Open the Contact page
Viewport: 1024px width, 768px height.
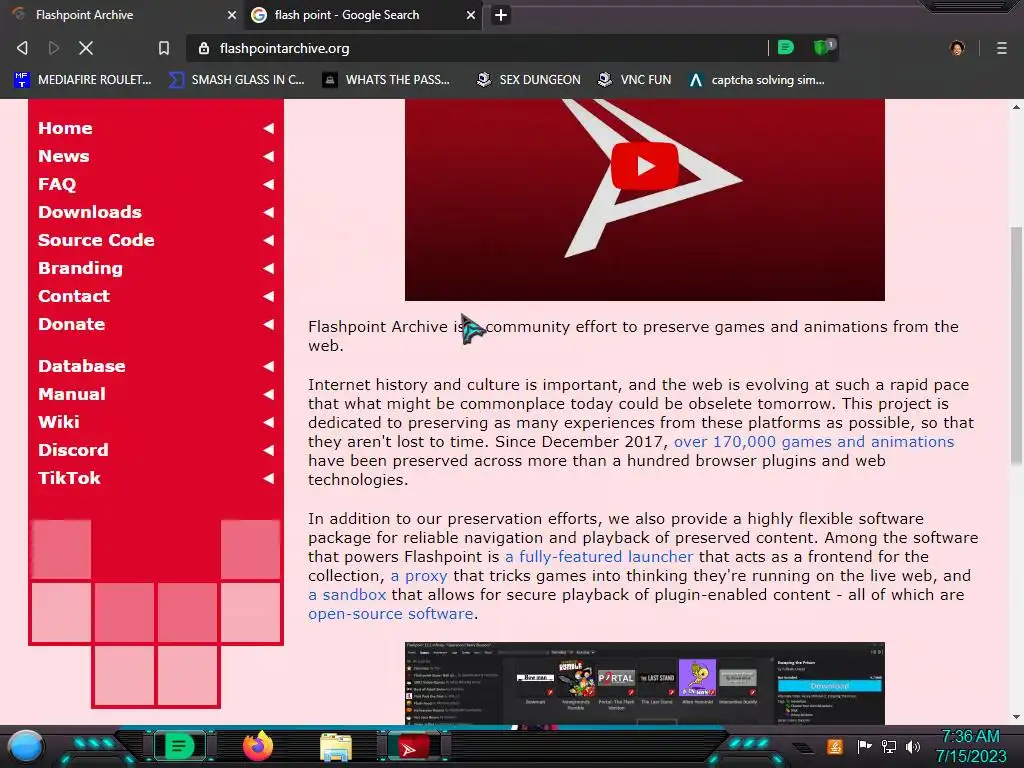pos(74,296)
